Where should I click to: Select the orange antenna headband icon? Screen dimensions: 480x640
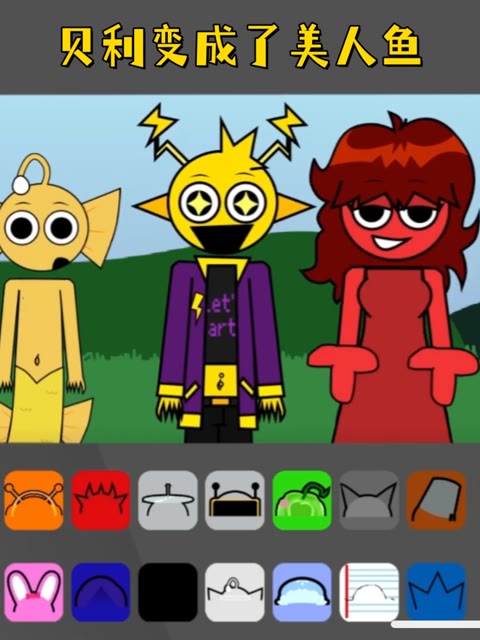click(x=34, y=500)
